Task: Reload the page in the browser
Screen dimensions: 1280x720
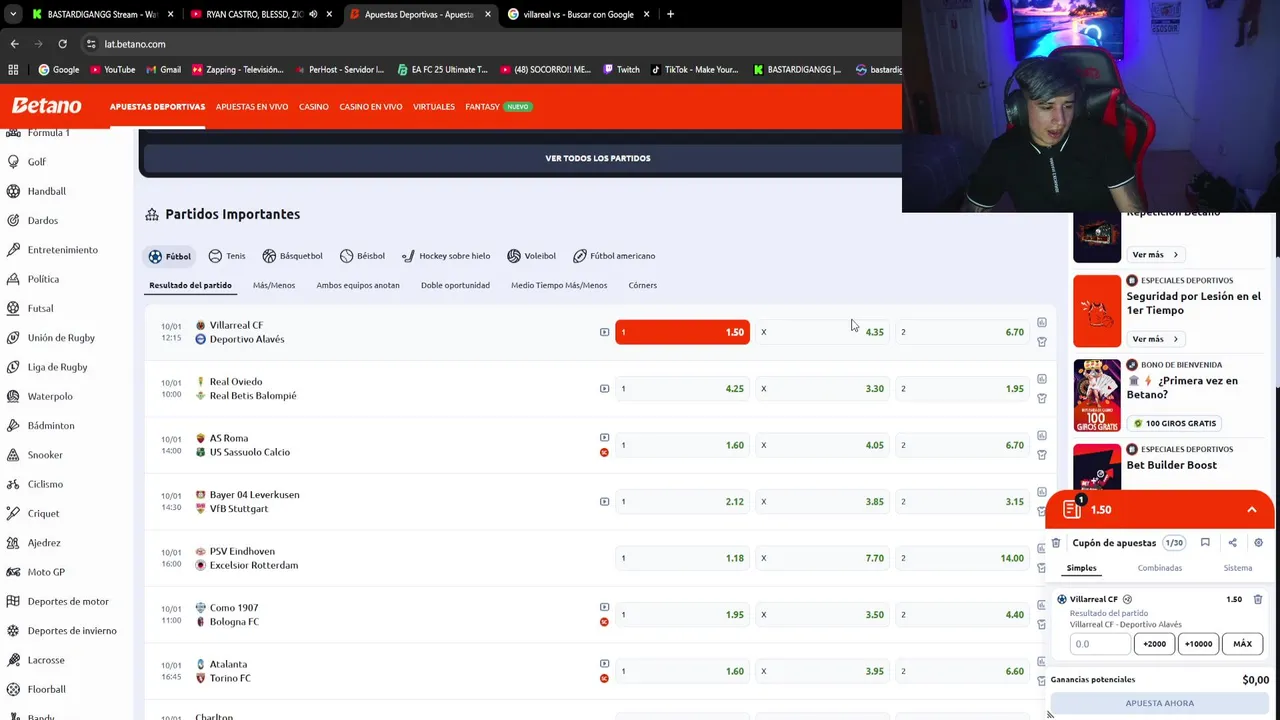Action: click(x=62, y=44)
